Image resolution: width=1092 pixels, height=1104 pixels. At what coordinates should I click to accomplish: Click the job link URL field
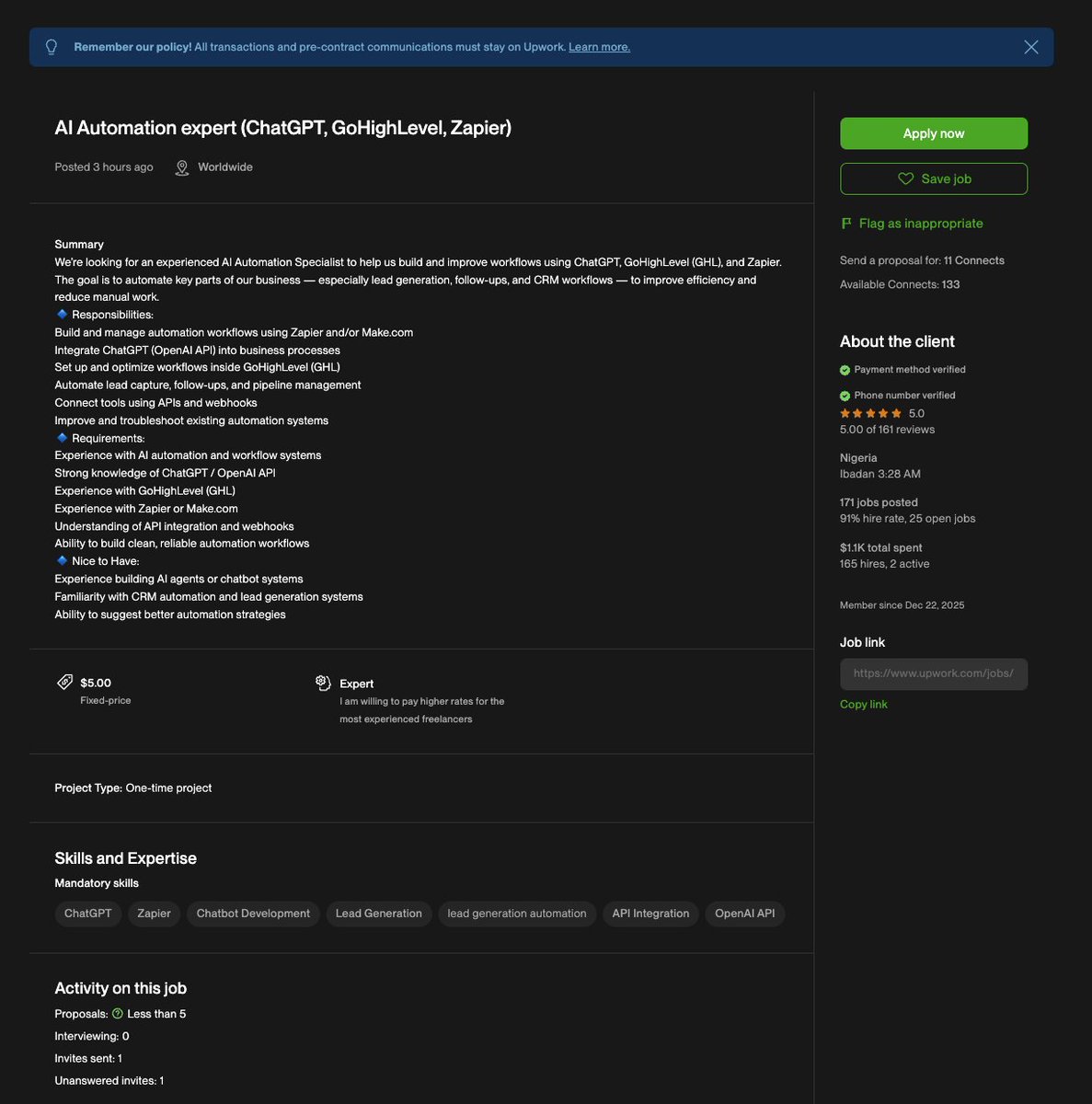[934, 673]
